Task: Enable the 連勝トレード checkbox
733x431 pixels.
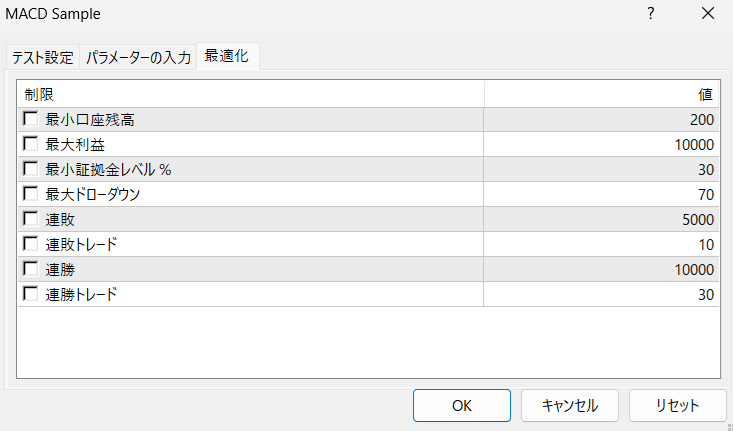Action: pyautogui.click(x=30, y=294)
